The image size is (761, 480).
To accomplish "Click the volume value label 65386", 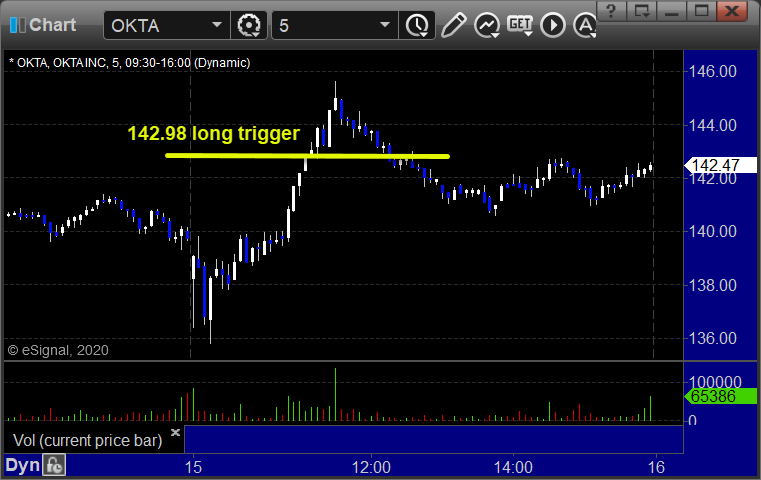I will coord(720,396).
